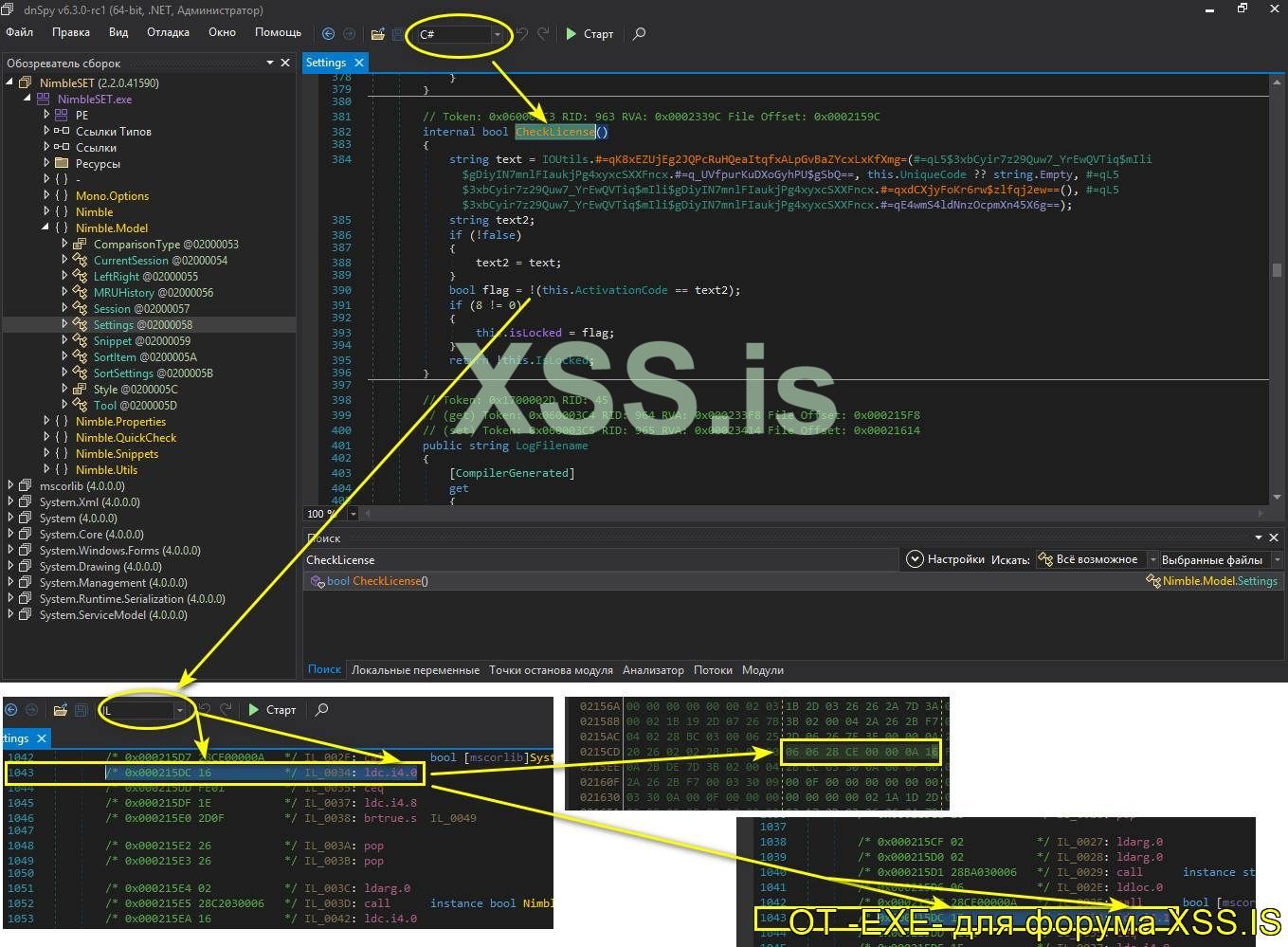Click the undo arrow in top toolbar

pyautogui.click(x=522, y=34)
